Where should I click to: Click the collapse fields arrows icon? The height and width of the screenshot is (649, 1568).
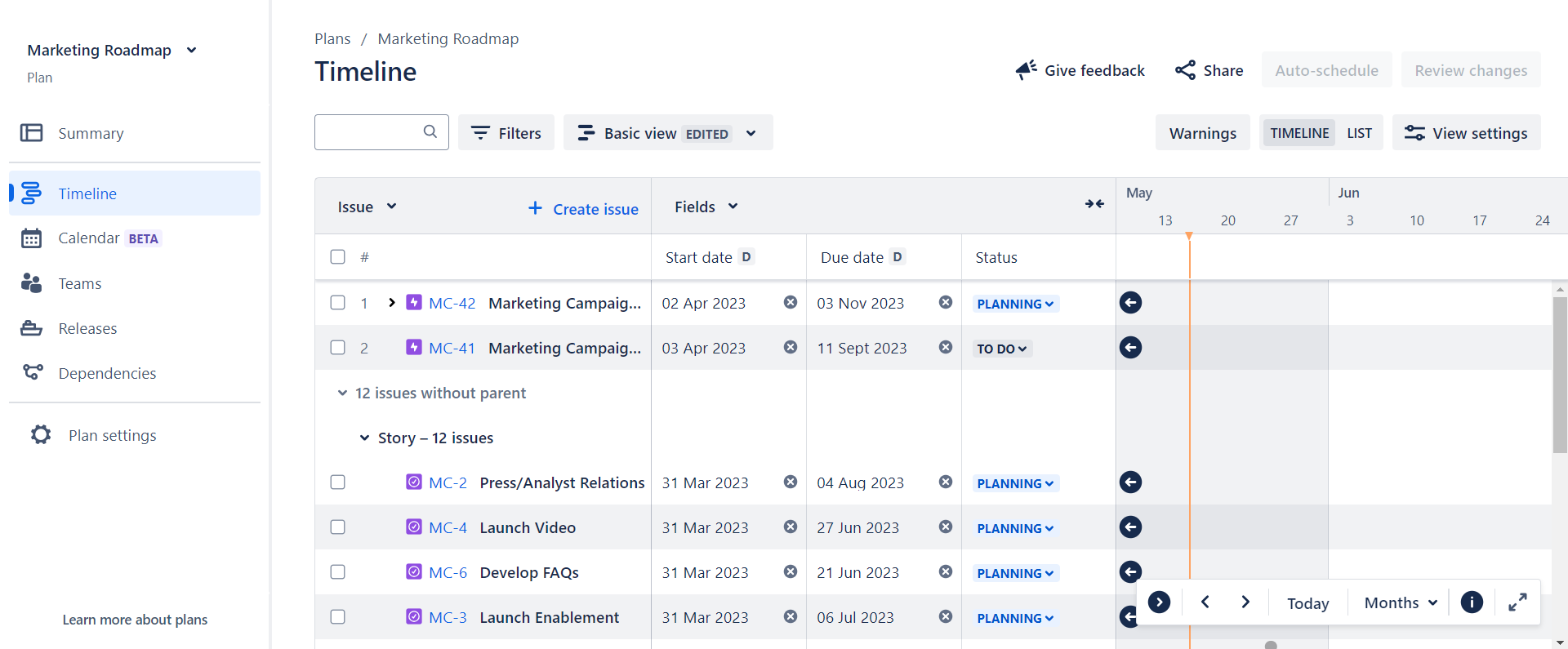tap(1094, 204)
